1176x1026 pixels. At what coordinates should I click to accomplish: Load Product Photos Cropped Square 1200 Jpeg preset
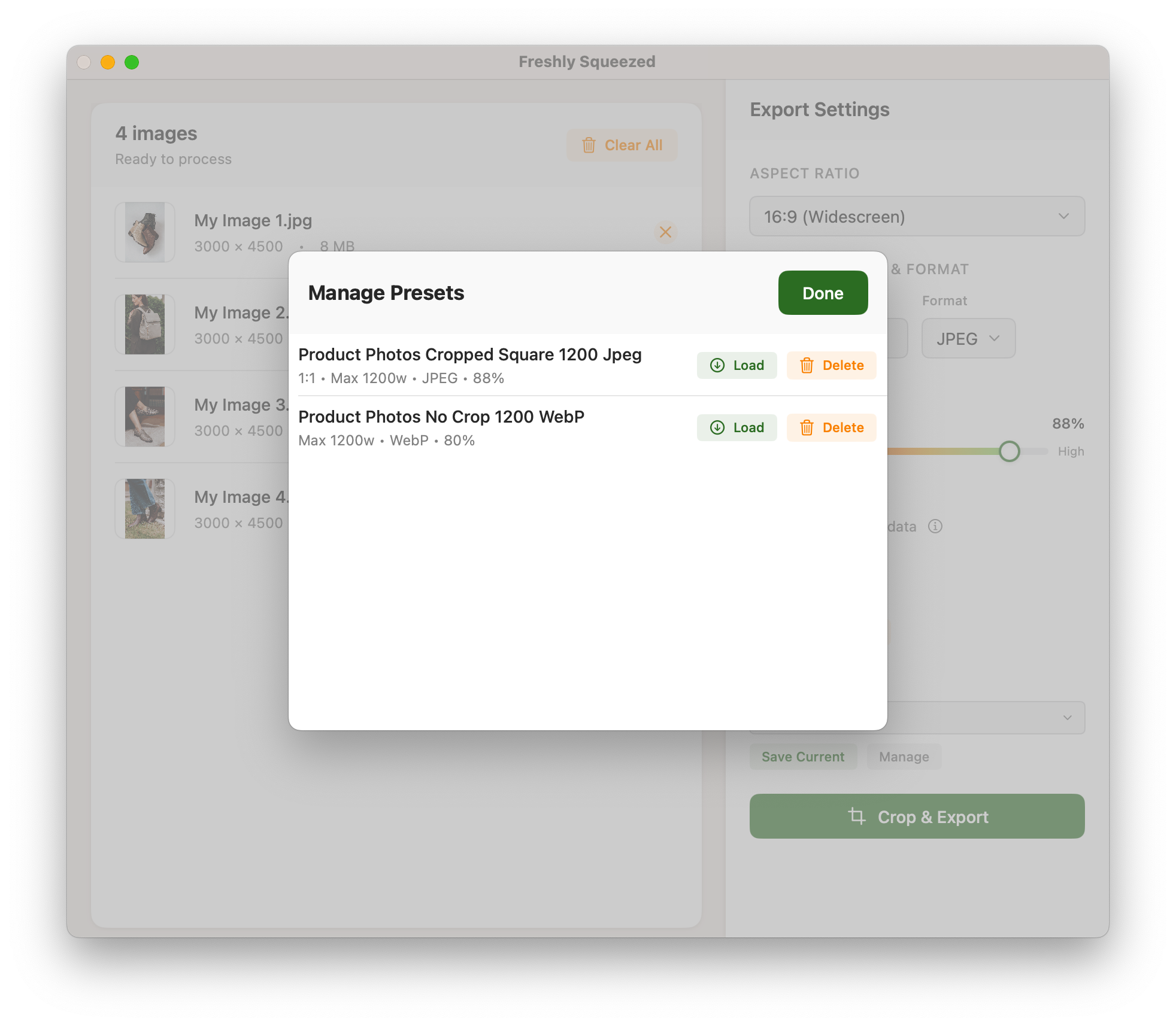pos(736,365)
